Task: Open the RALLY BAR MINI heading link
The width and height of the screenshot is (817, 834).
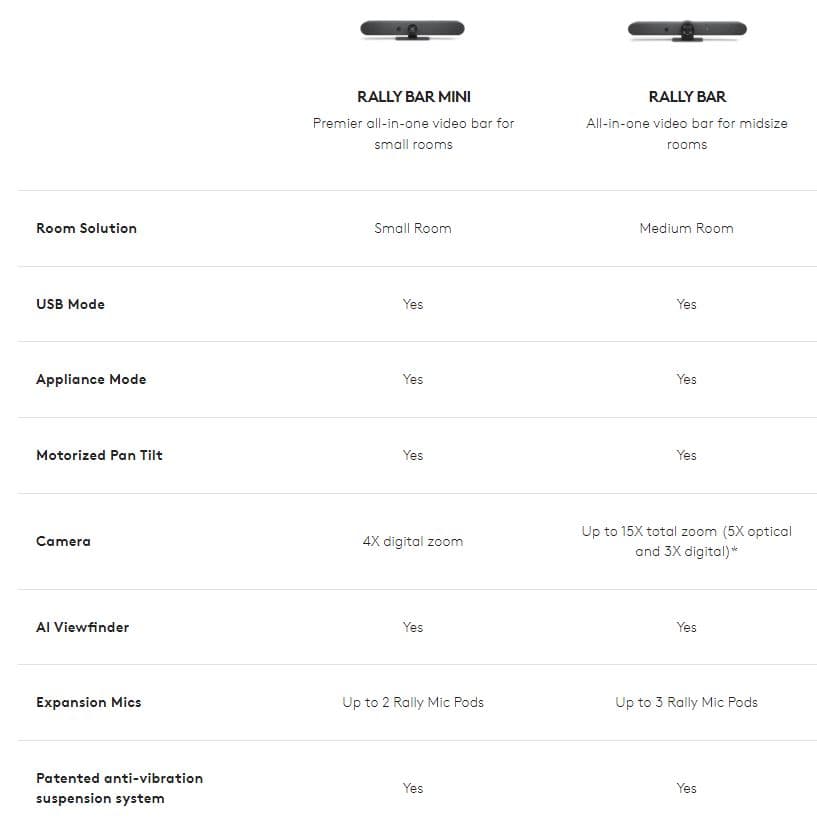Action: coord(413,97)
